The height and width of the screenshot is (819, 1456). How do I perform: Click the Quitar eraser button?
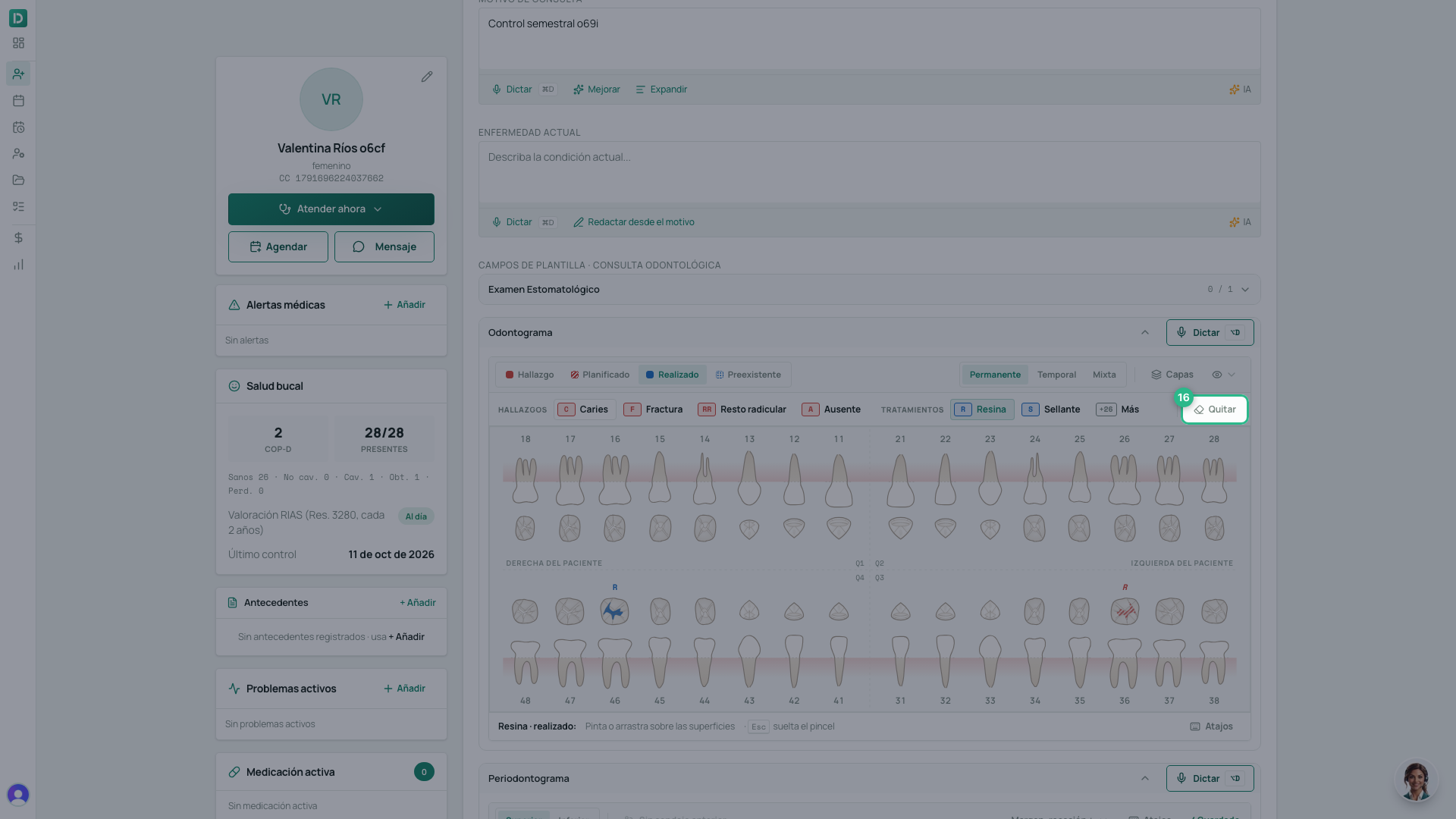1215,409
